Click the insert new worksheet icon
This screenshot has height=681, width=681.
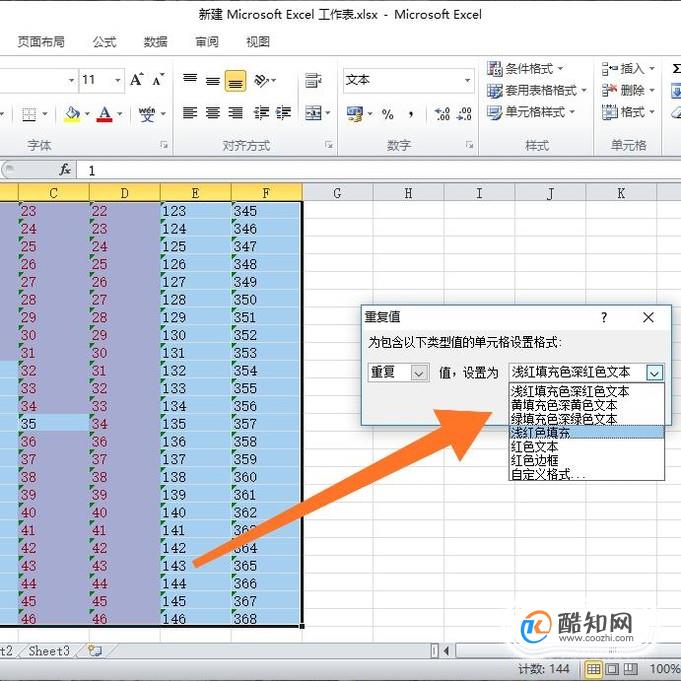pyautogui.click(x=94, y=650)
